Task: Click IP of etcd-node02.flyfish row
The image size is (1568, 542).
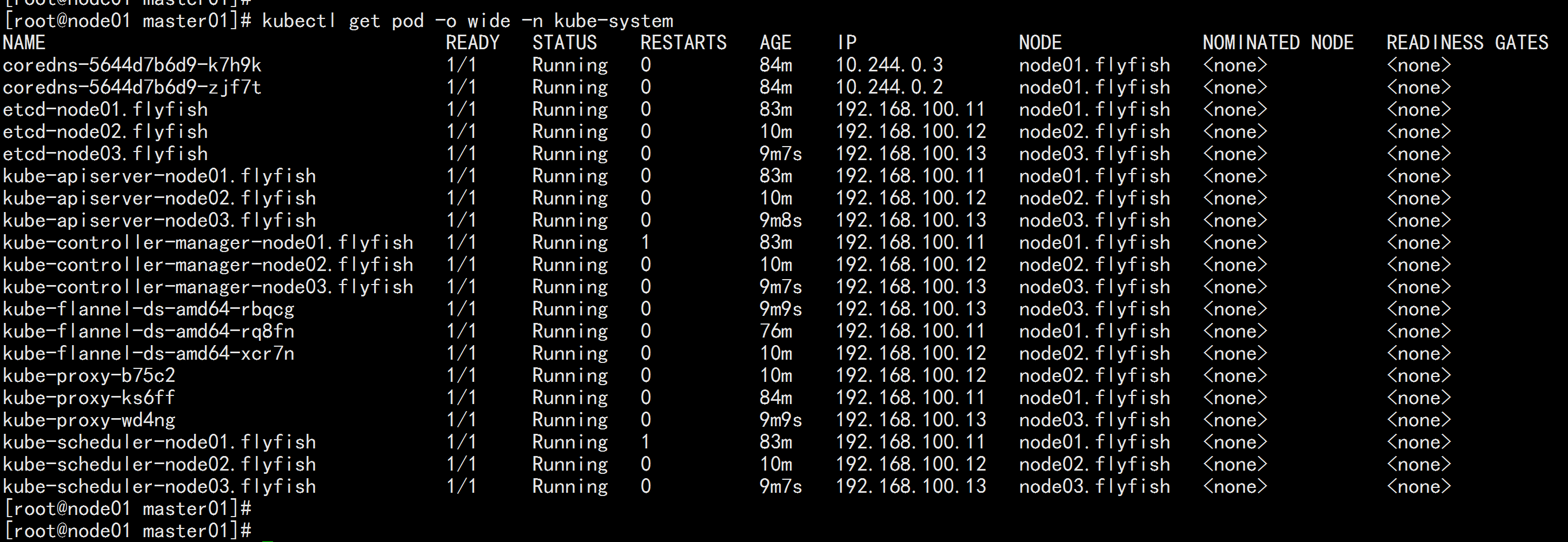Action: click(x=911, y=131)
